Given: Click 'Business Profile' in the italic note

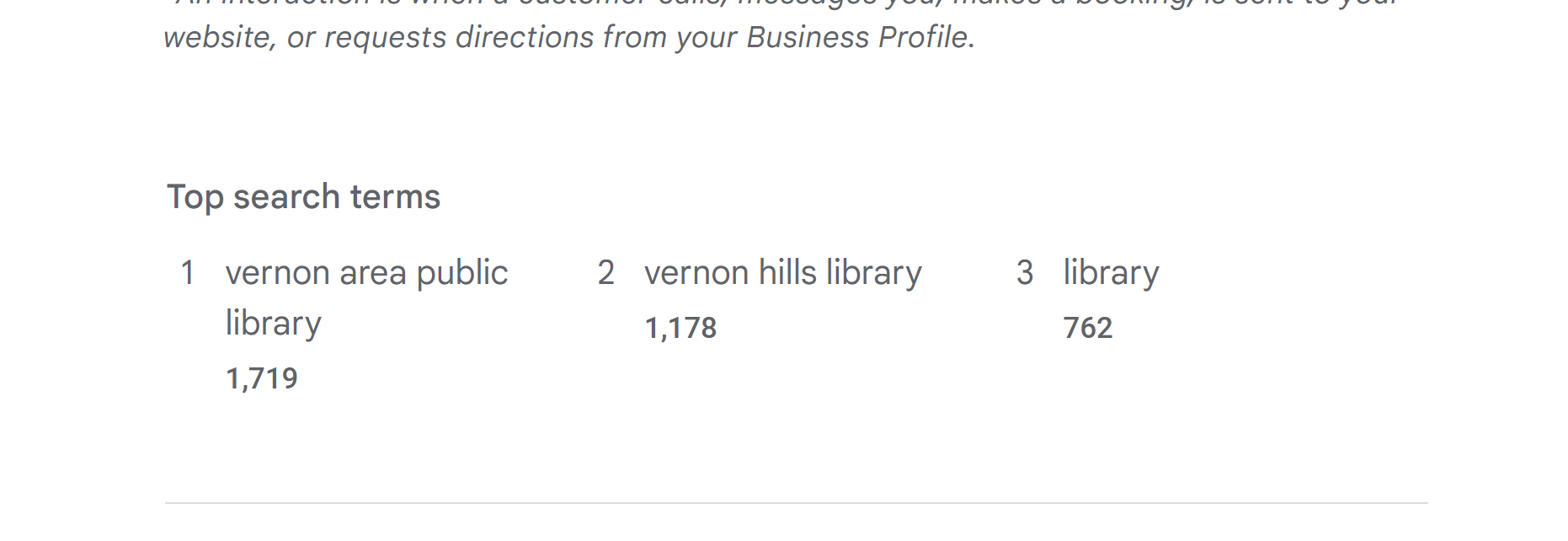Looking at the screenshot, I should point(857,38).
